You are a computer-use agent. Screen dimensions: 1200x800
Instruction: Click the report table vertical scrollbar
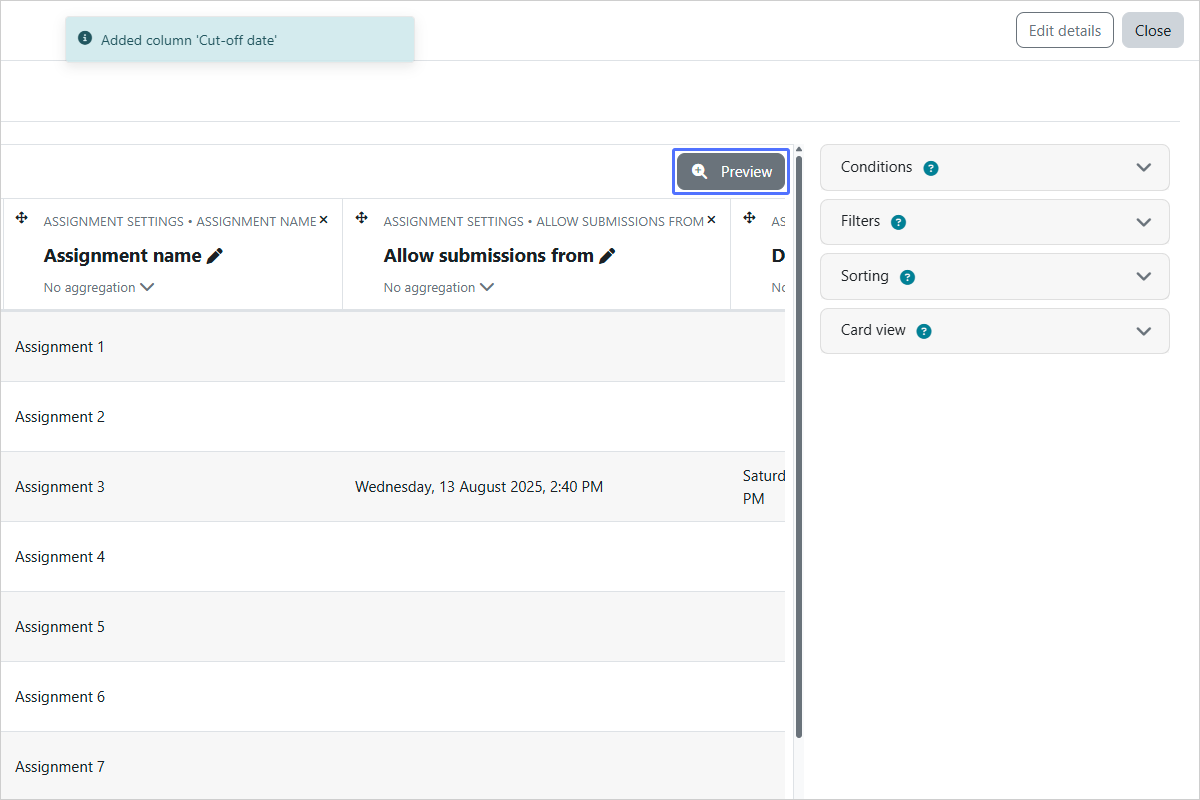(x=798, y=445)
